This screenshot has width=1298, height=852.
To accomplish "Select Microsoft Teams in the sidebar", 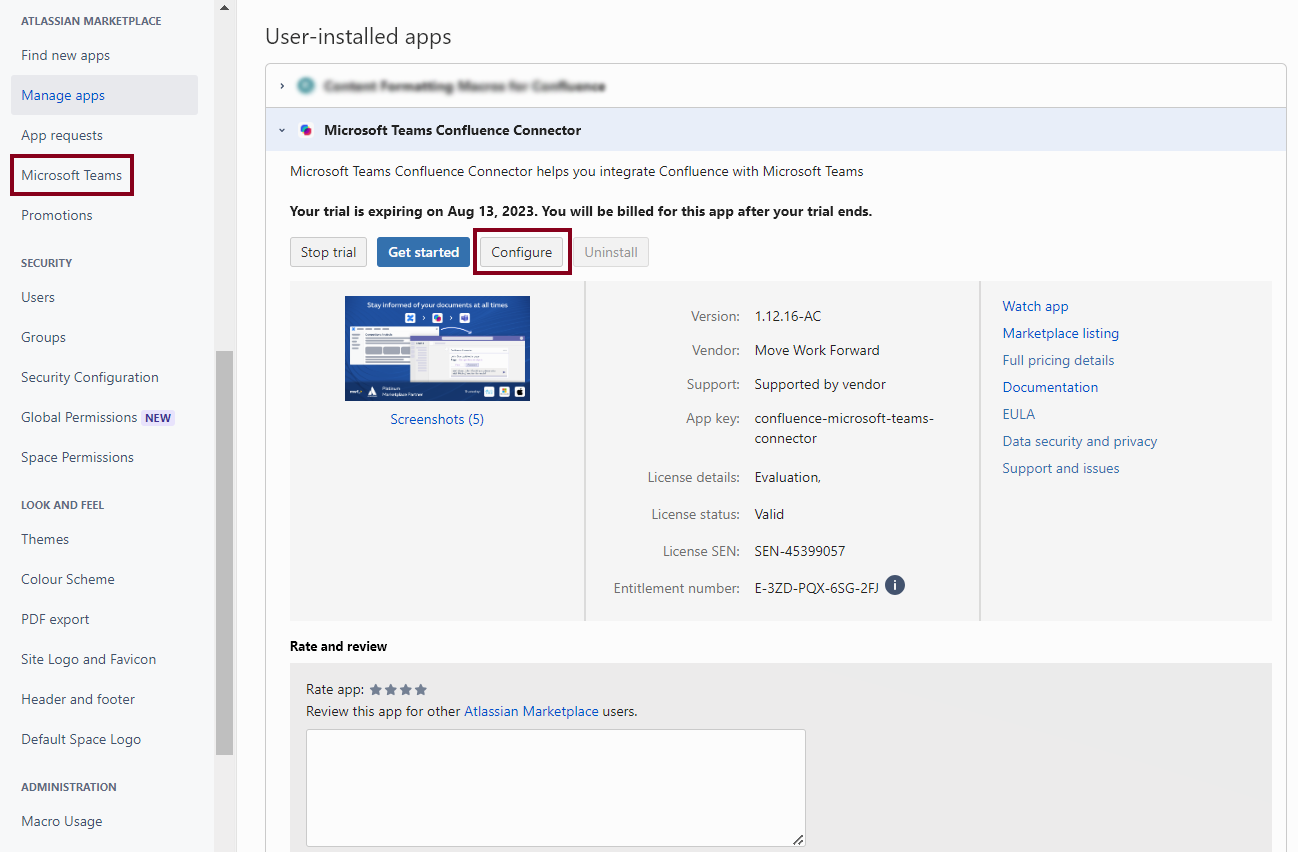I will (71, 175).
